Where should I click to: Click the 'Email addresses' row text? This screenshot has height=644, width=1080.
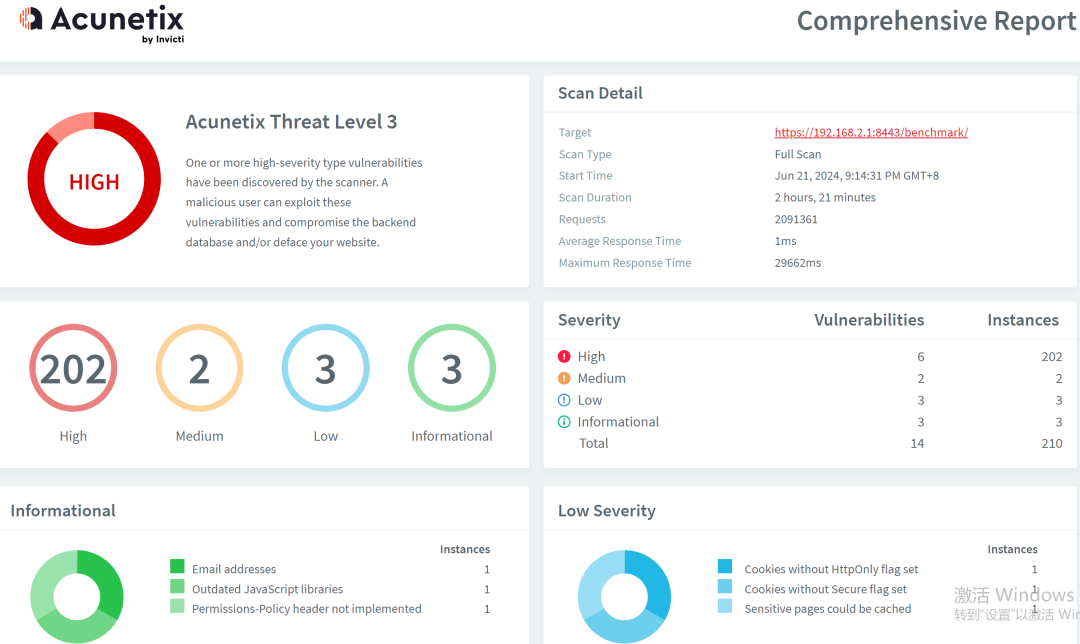pyautogui.click(x=233, y=569)
